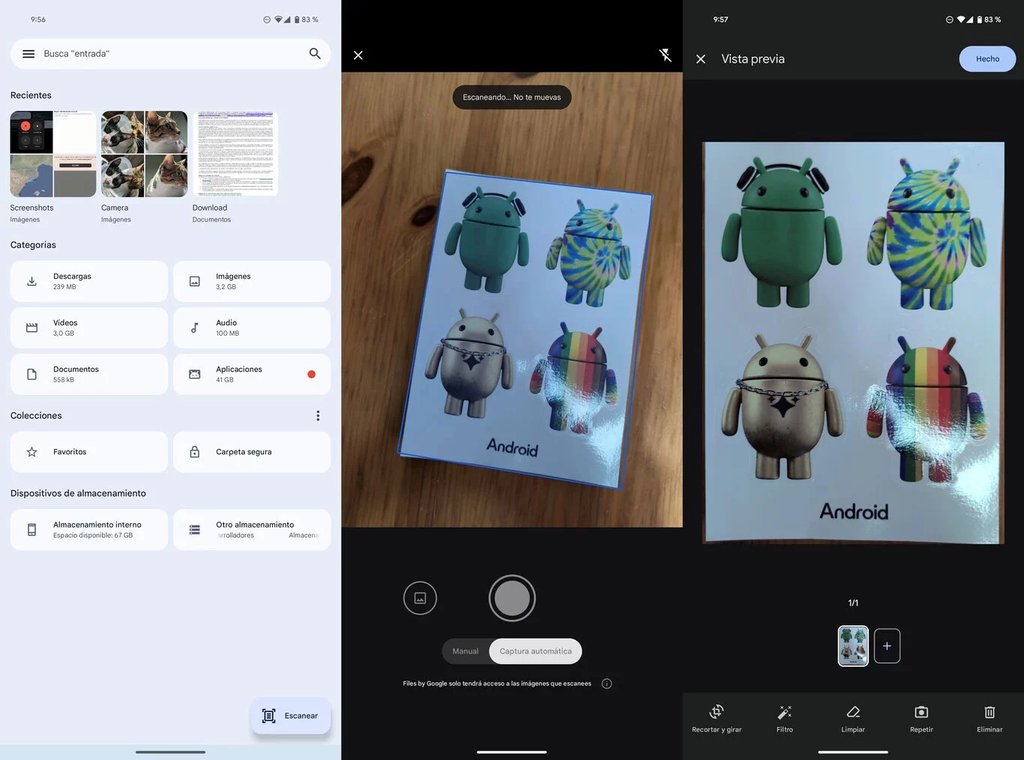This screenshot has width=1024, height=760.
Task: Tap the search icon in the search bar
Action: click(x=314, y=53)
